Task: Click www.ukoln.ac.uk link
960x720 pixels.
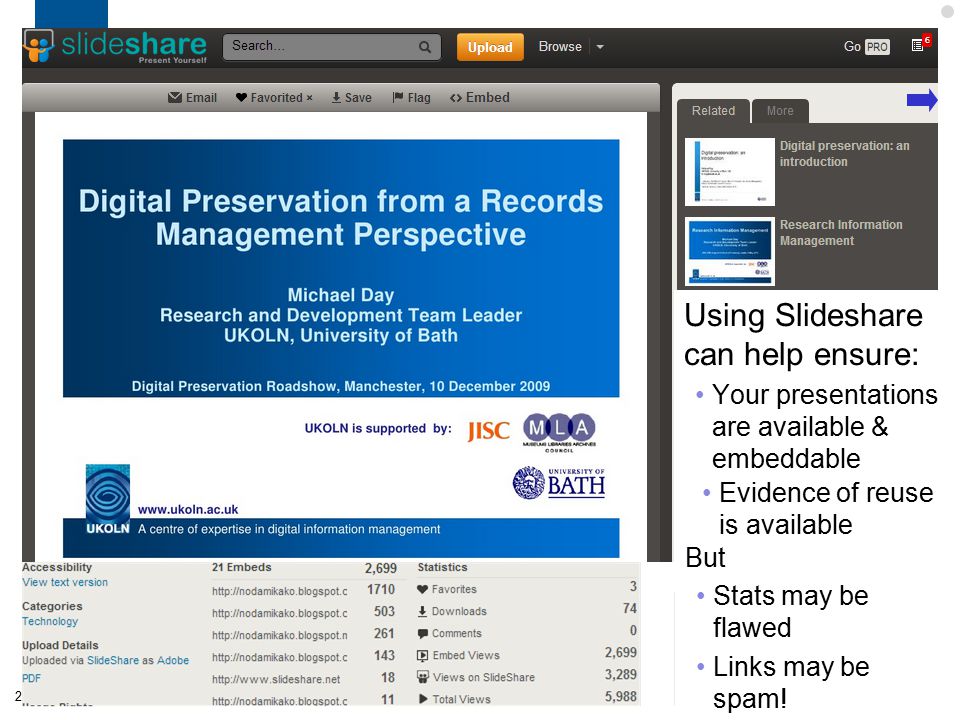Action: (x=188, y=509)
